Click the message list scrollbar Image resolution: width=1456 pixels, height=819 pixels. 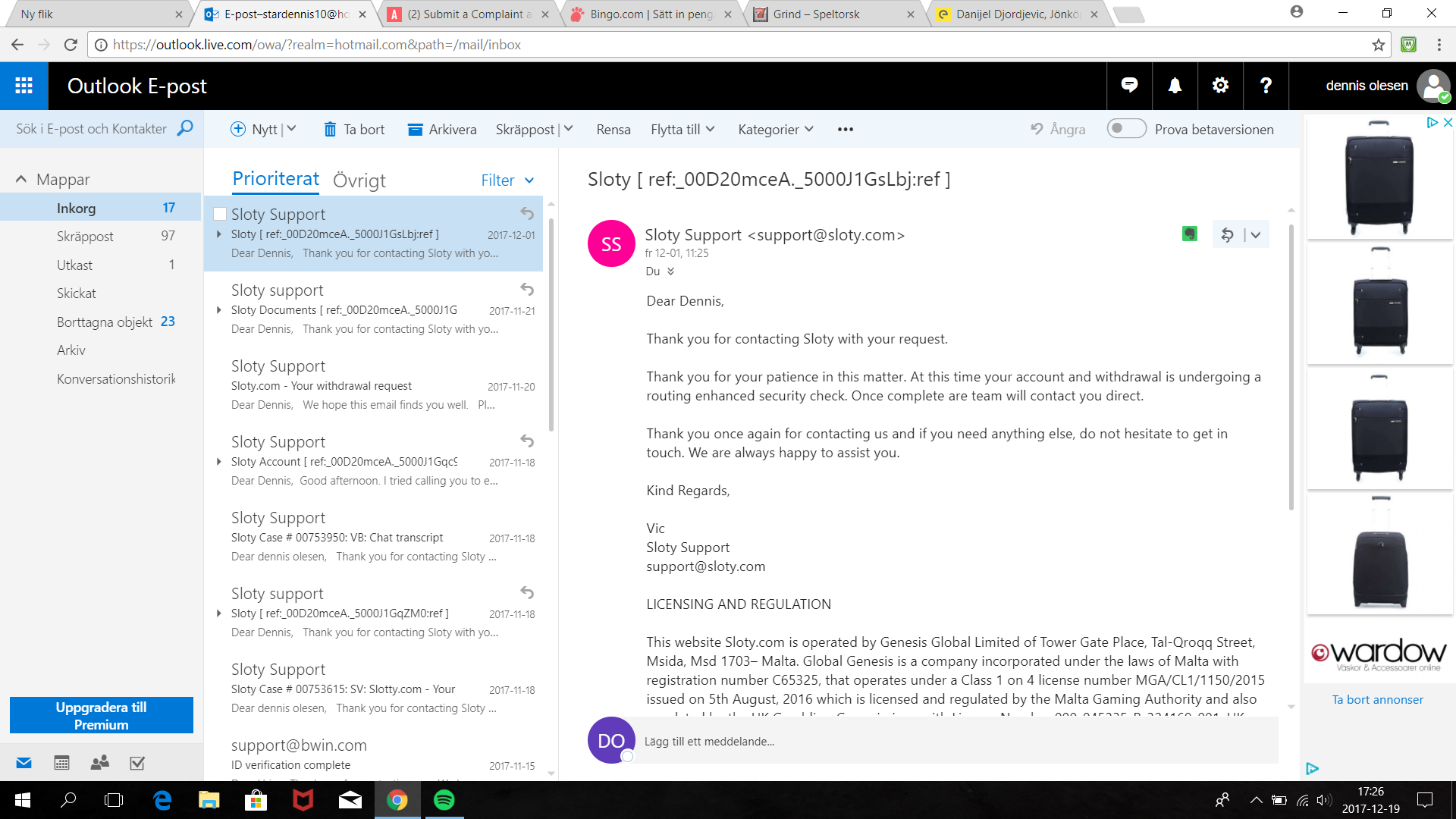pyautogui.click(x=551, y=326)
